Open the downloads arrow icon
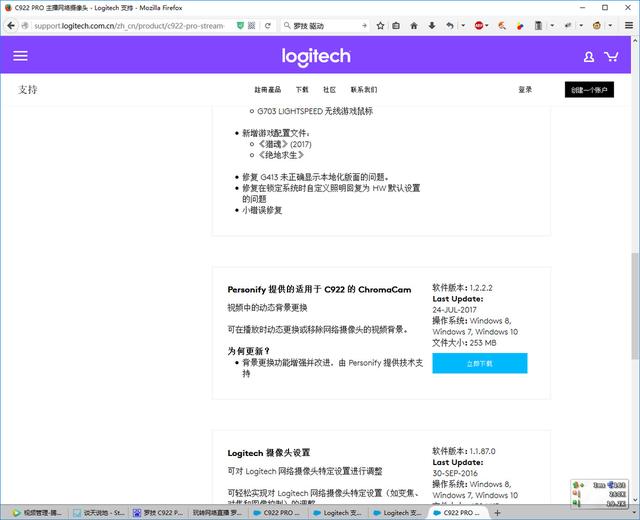 pyautogui.click(x=432, y=26)
